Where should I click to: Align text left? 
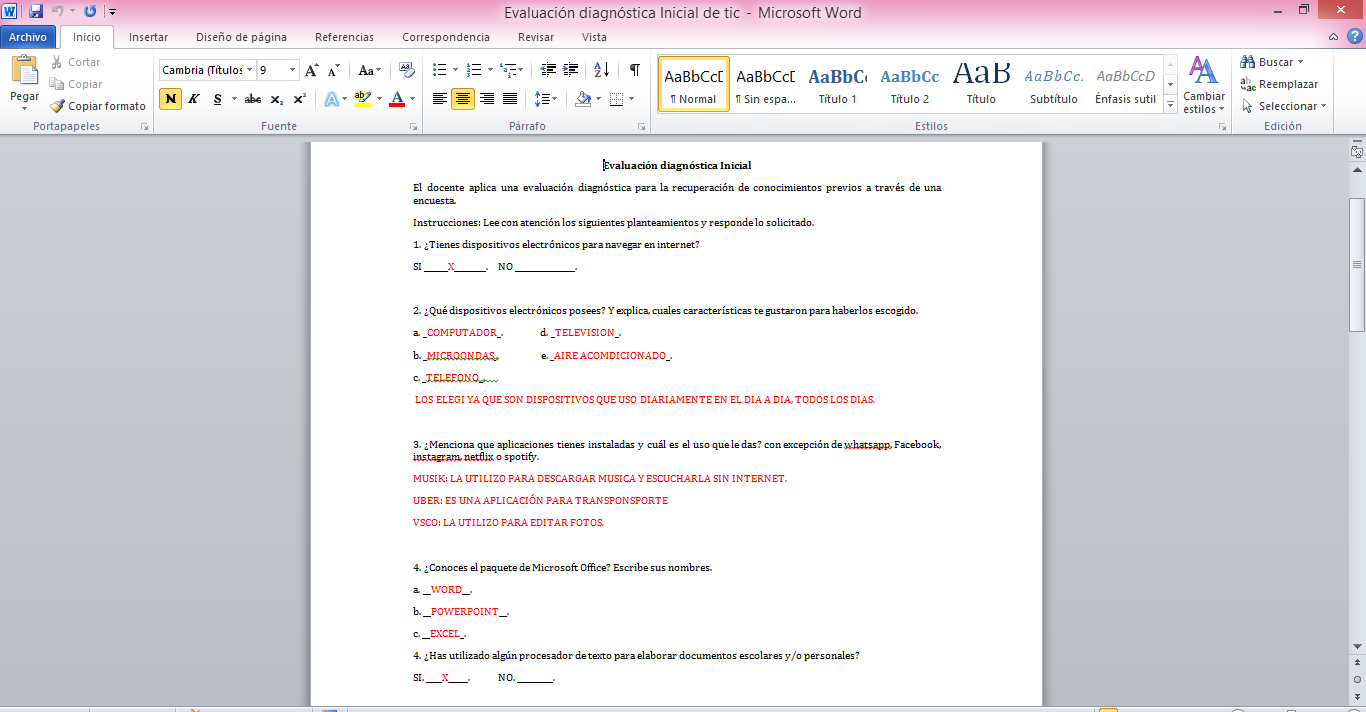pos(440,99)
